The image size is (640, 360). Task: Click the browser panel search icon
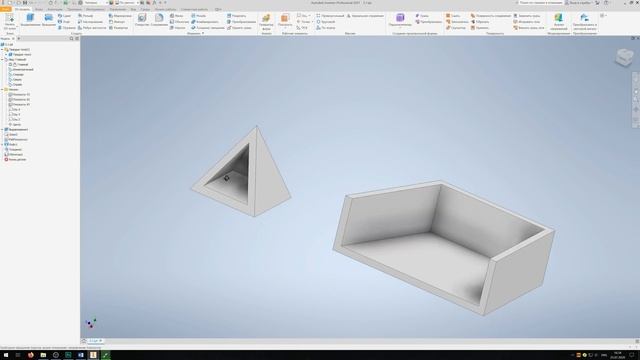pyautogui.click(x=71, y=38)
